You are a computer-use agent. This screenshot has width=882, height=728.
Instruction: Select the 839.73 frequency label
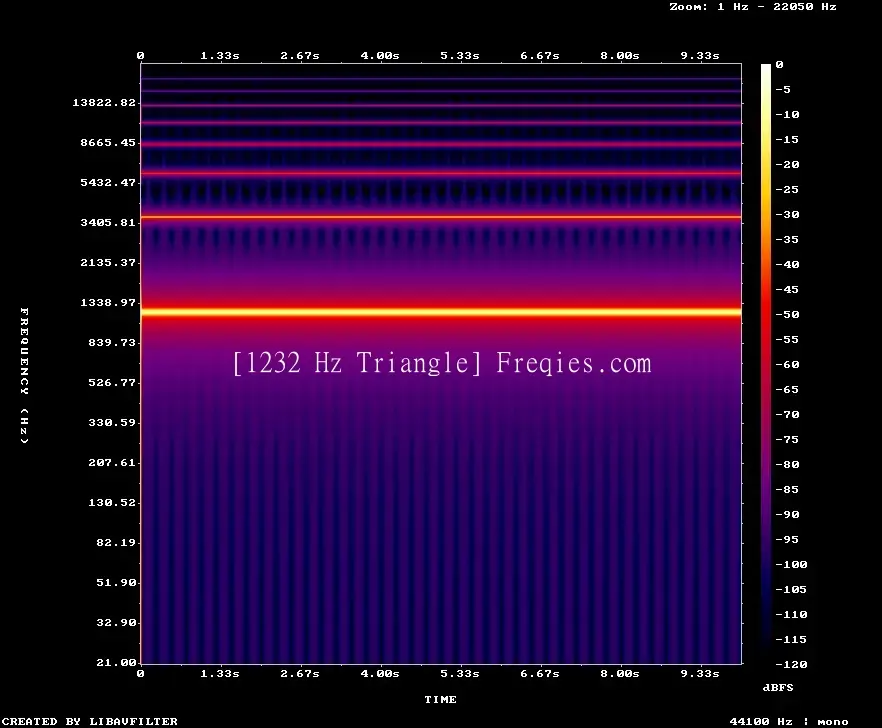click(112, 342)
